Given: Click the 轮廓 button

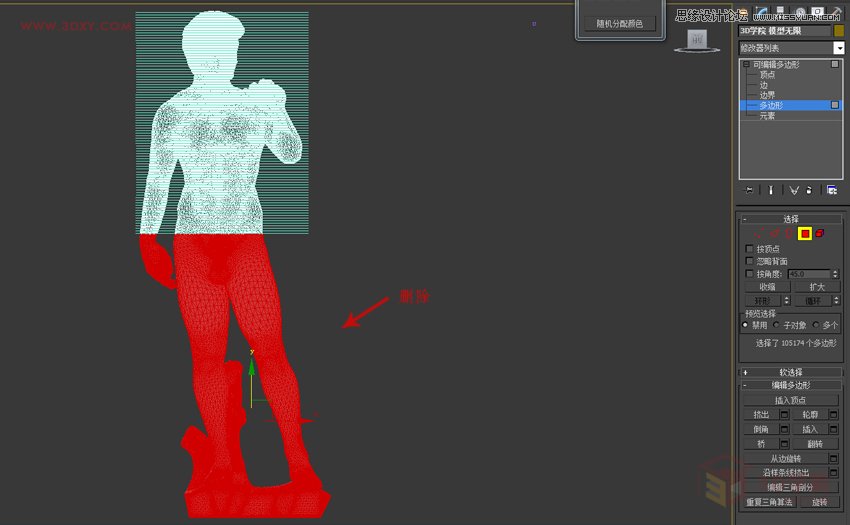Looking at the screenshot, I should [810, 414].
